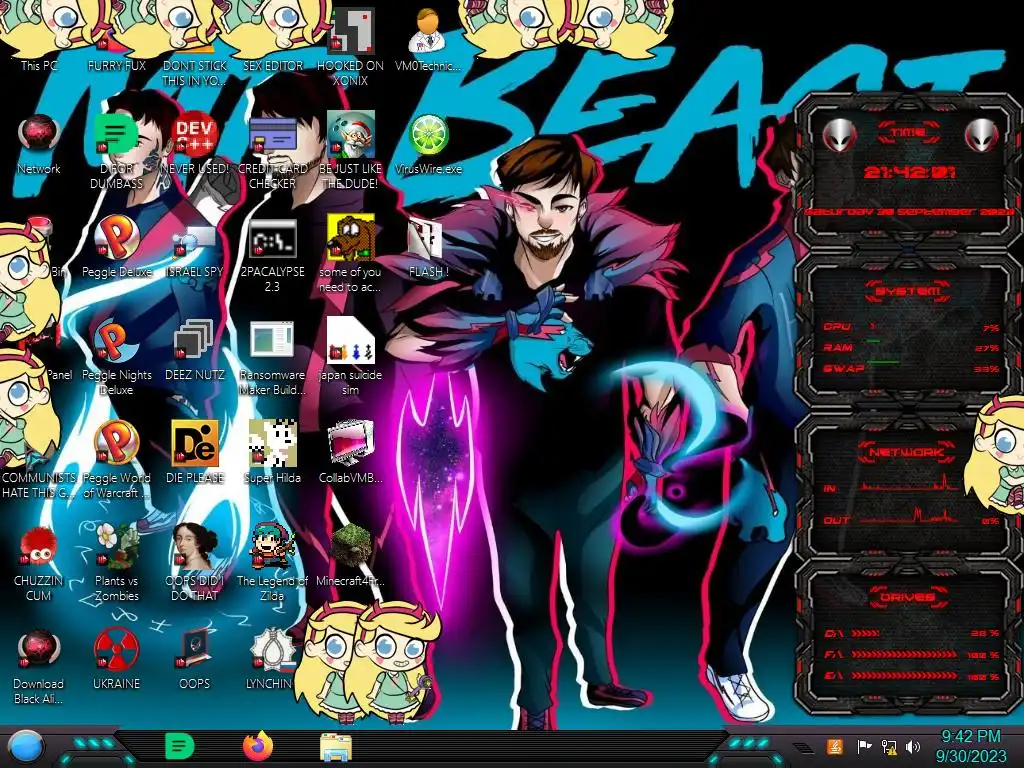This screenshot has width=1024, height=768.
Task: Open the dog icon labeled some of you need to ac...
Action: tap(350, 255)
